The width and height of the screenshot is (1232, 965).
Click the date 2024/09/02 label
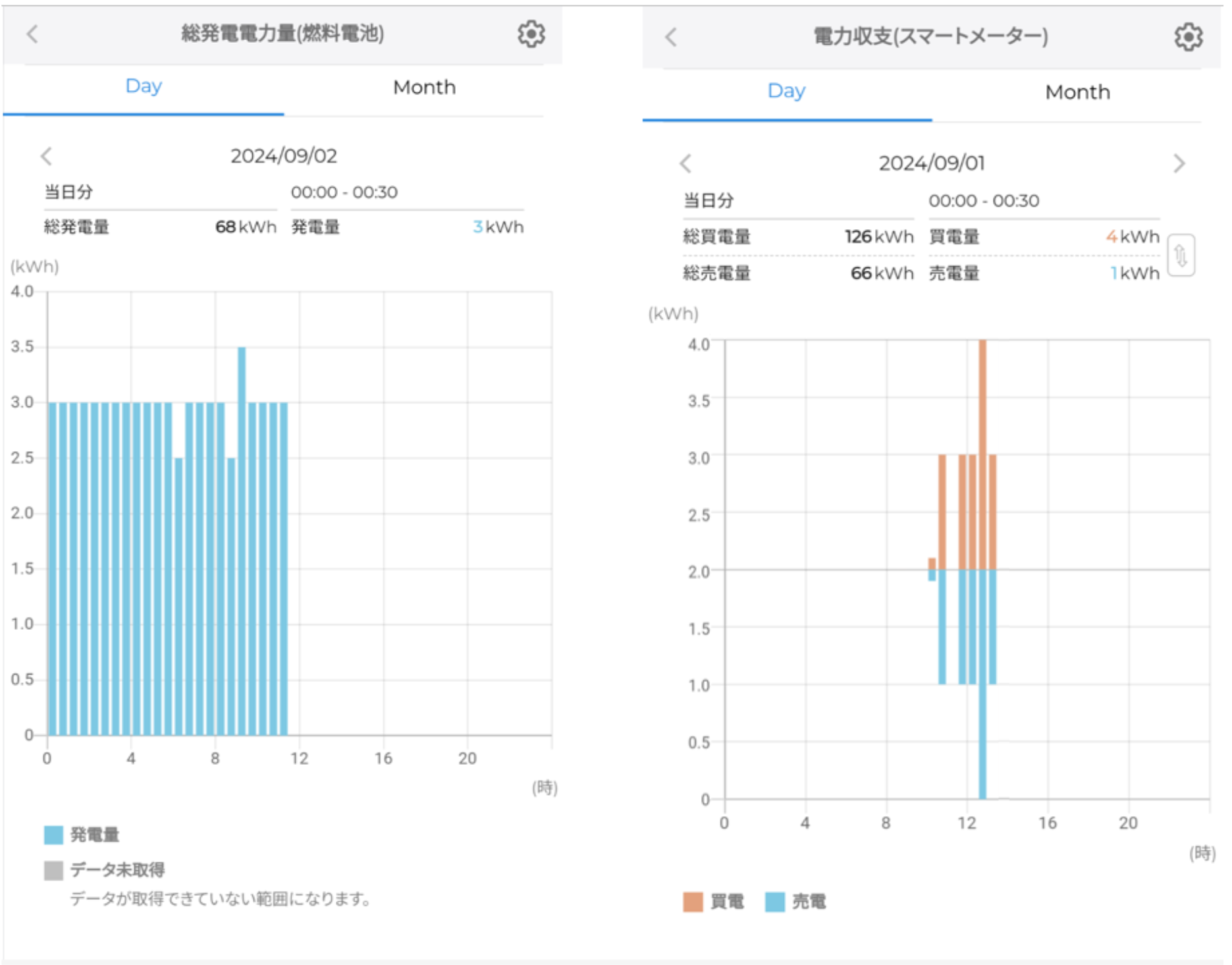(283, 156)
